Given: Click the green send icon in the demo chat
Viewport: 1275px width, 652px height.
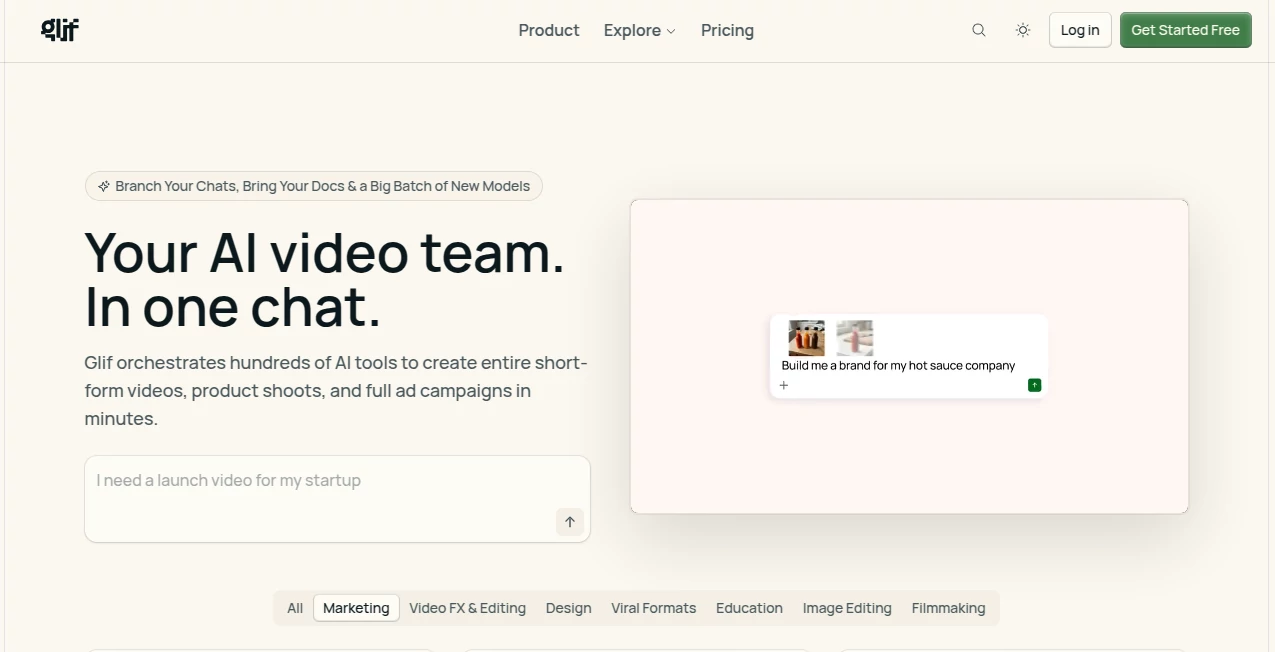Looking at the screenshot, I should pos(1034,385).
